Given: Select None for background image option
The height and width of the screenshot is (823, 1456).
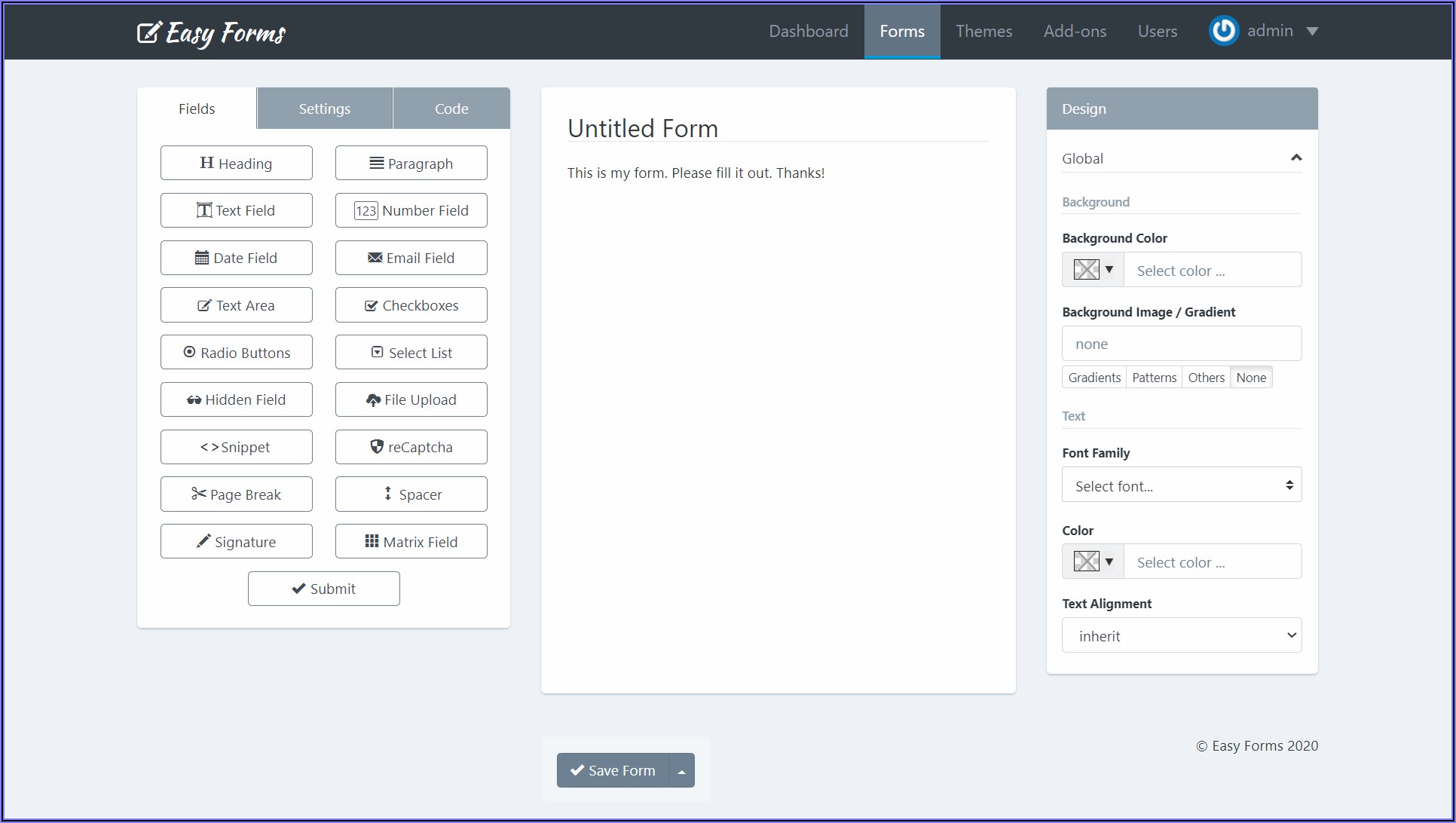Looking at the screenshot, I should click(1250, 378).
